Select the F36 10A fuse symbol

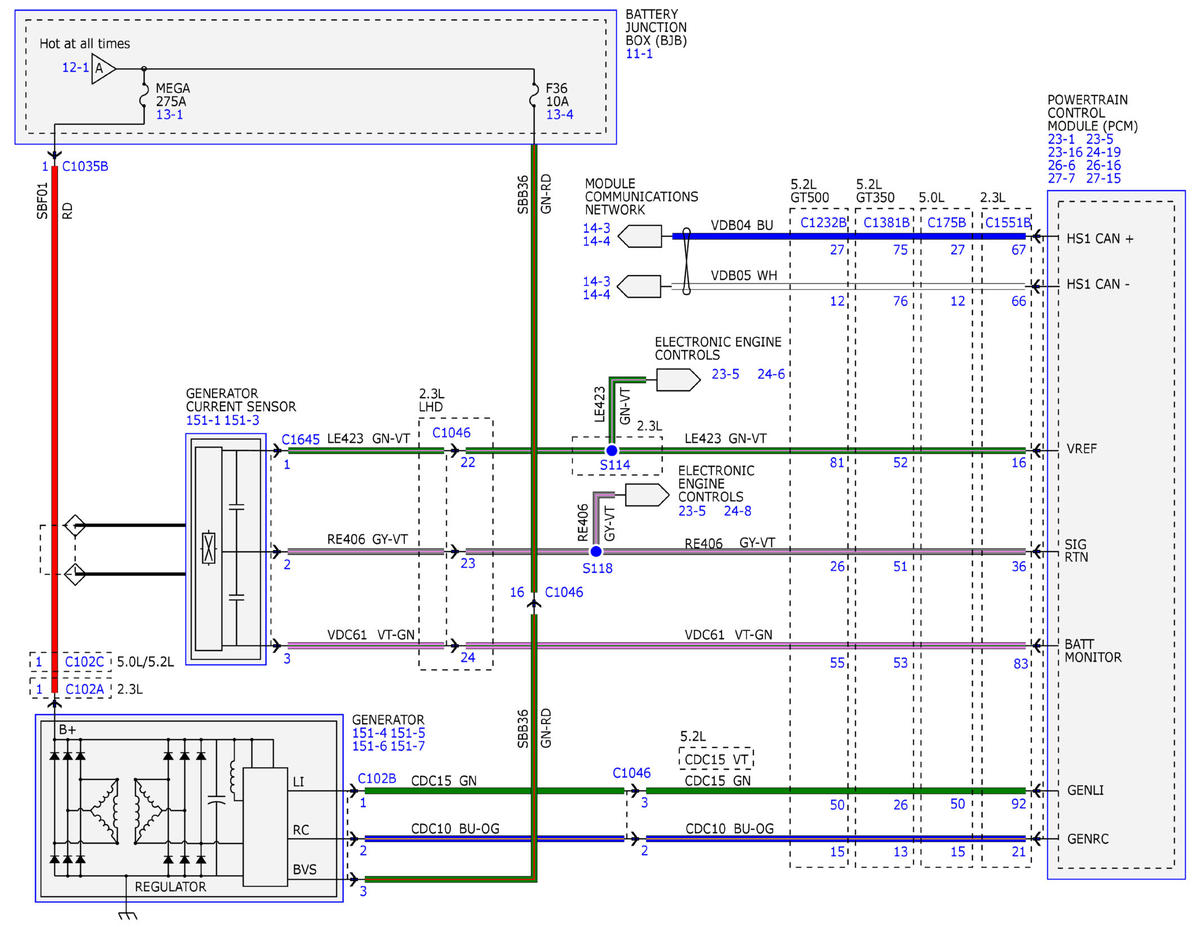coord(534,97)
